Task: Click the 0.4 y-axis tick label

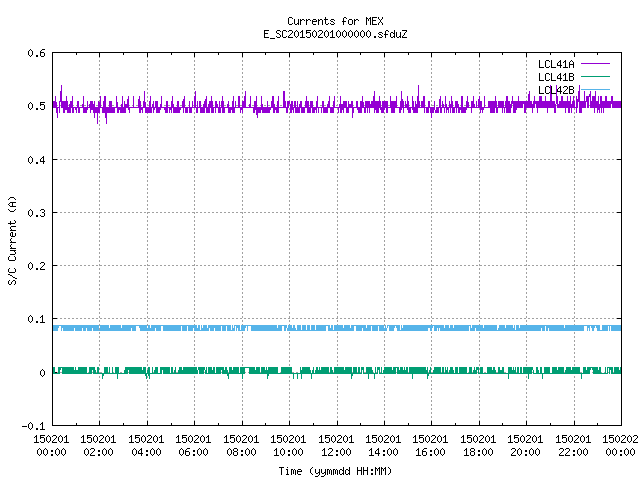Action: pyautogui.click(x=36, y=160)
